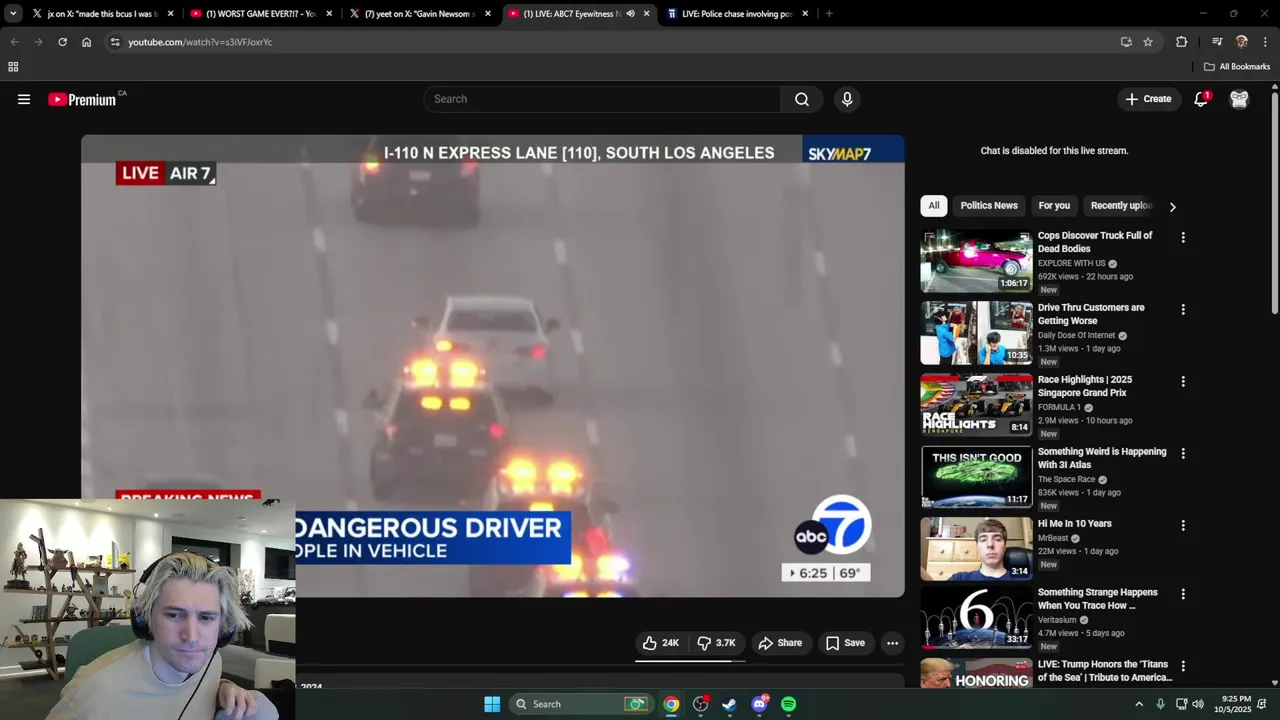Open the browser extensions puzzle icon
The image size is (1280, 720).
click(x=1181, y=42)
